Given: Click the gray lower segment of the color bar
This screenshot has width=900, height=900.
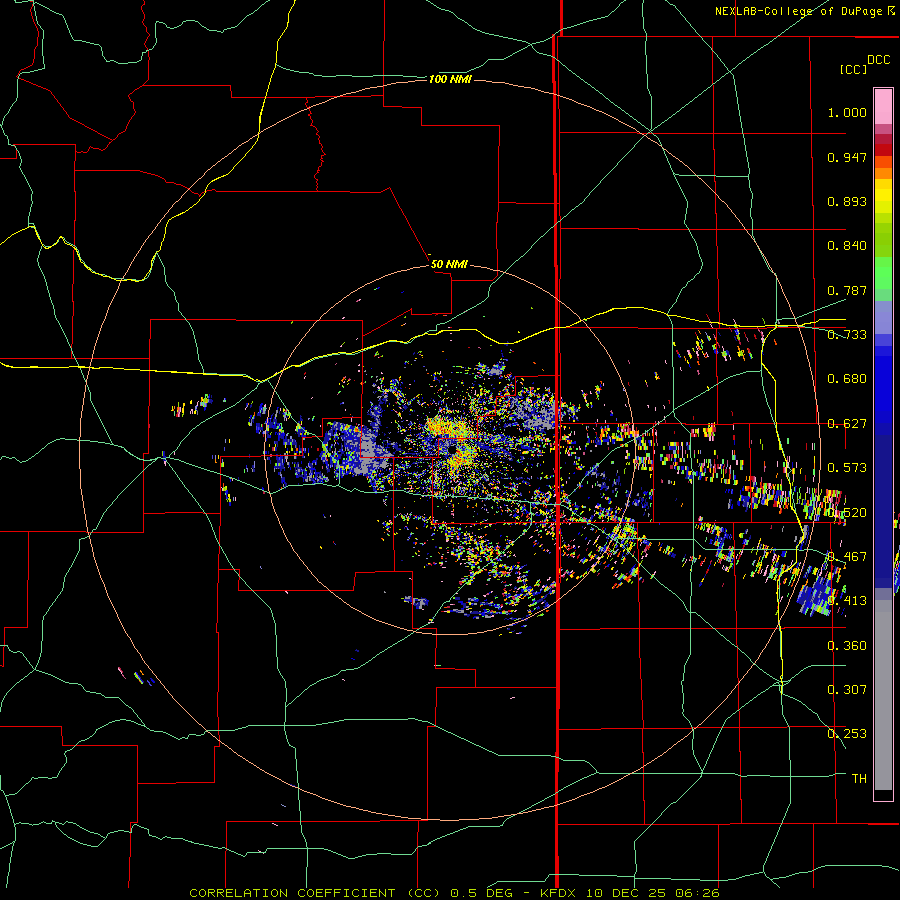Looking at the screenshot, I should (x=883, y=695).
